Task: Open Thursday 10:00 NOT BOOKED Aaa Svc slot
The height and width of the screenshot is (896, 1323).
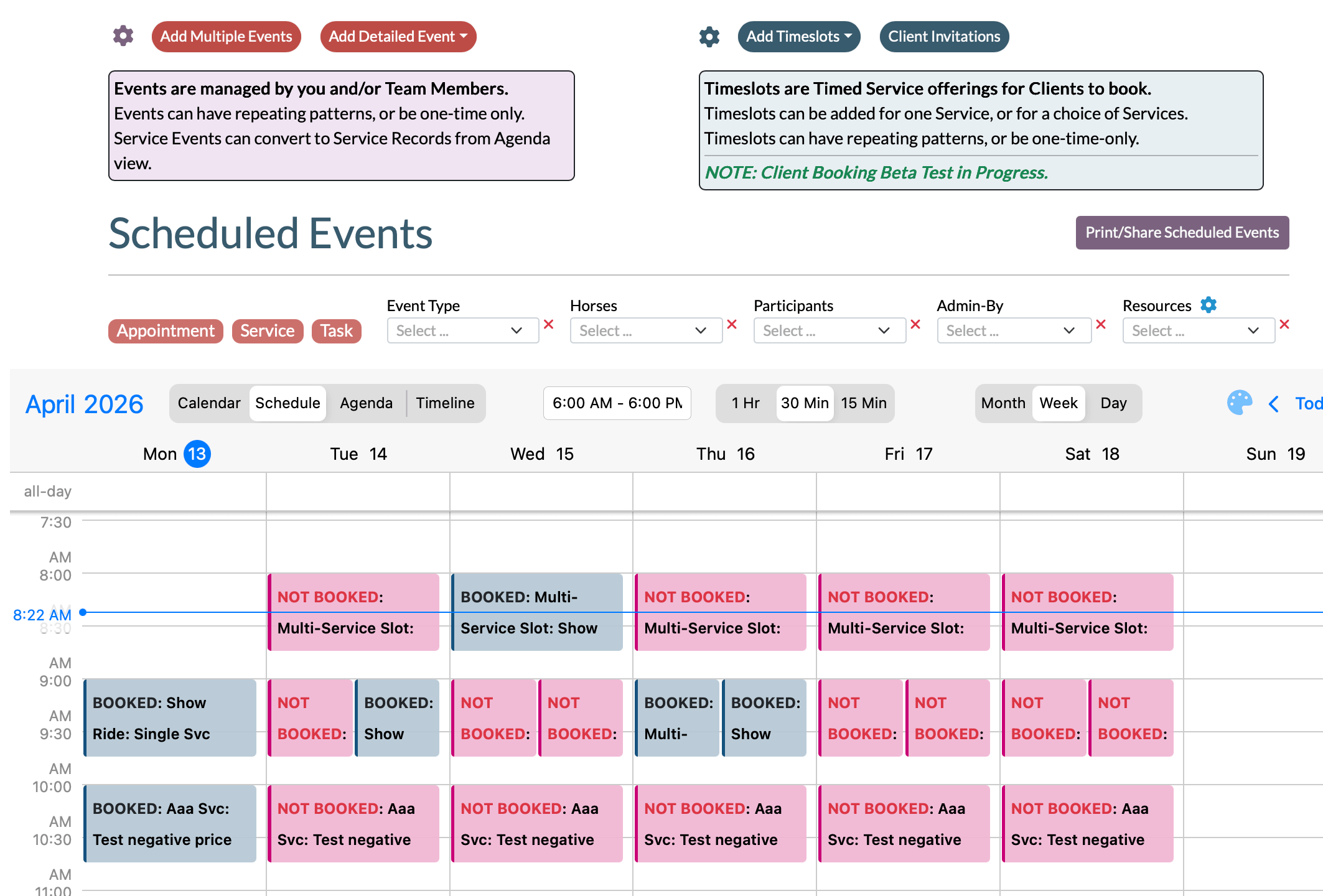Action: tap(721, 824)
